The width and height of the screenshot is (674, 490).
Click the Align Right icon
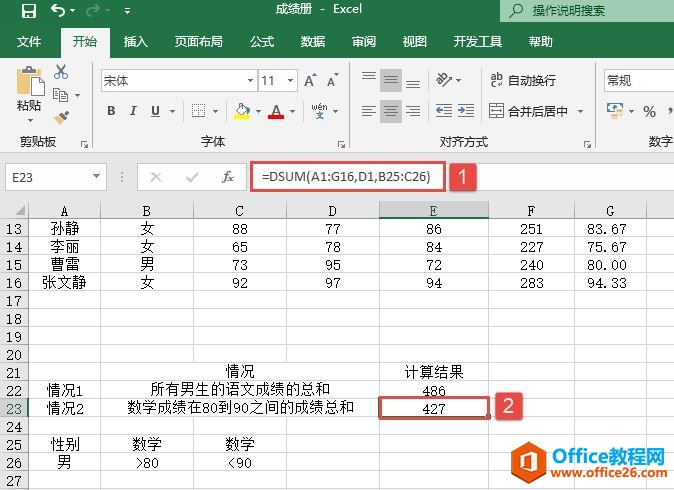click(x=413, y=111)
